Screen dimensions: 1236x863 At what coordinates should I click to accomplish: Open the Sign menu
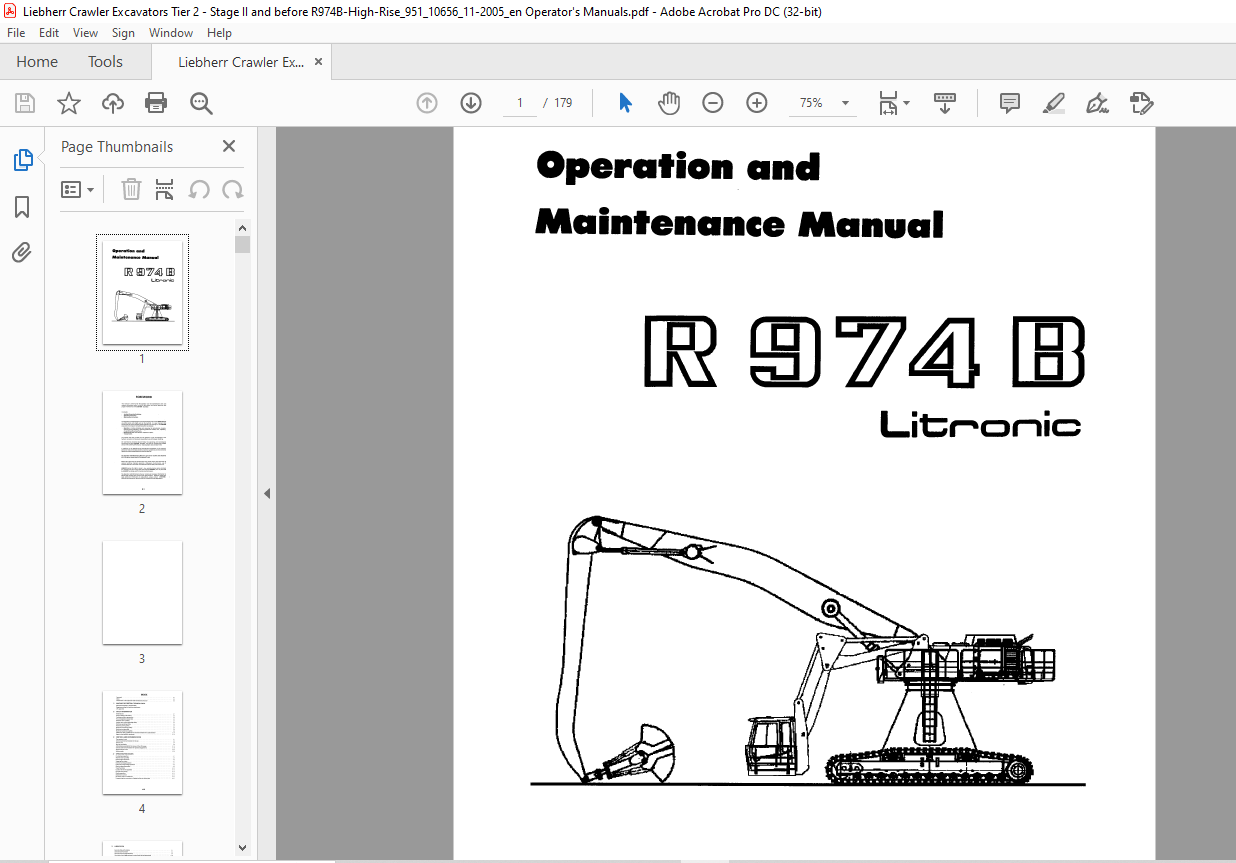coord(123,33)
